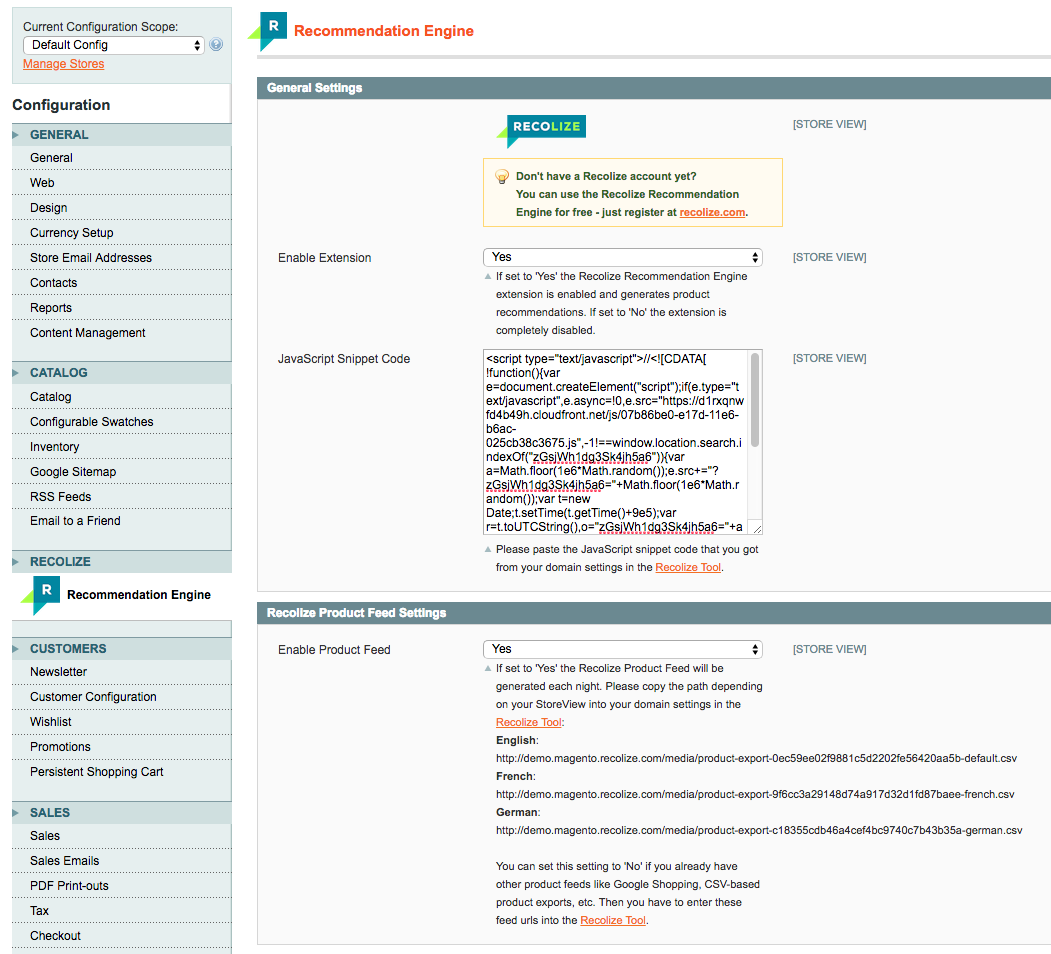This screenshot has height=954, width=1051.
Task: Collapse the RECOLIZE section arrow in sidebar
Action: 15,562
